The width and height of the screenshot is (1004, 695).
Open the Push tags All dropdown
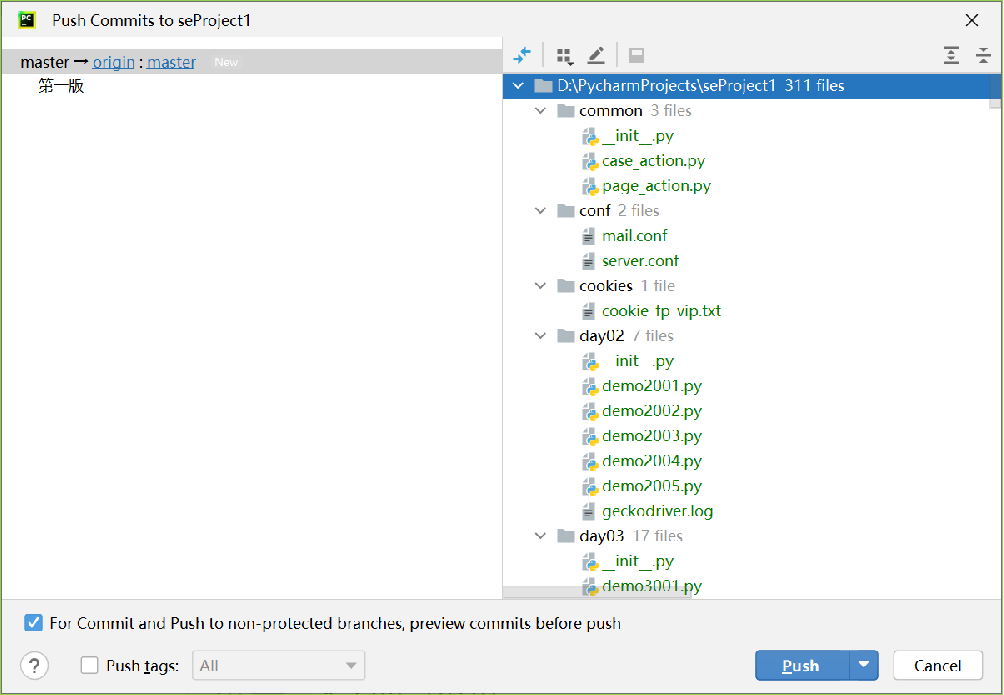279,666
